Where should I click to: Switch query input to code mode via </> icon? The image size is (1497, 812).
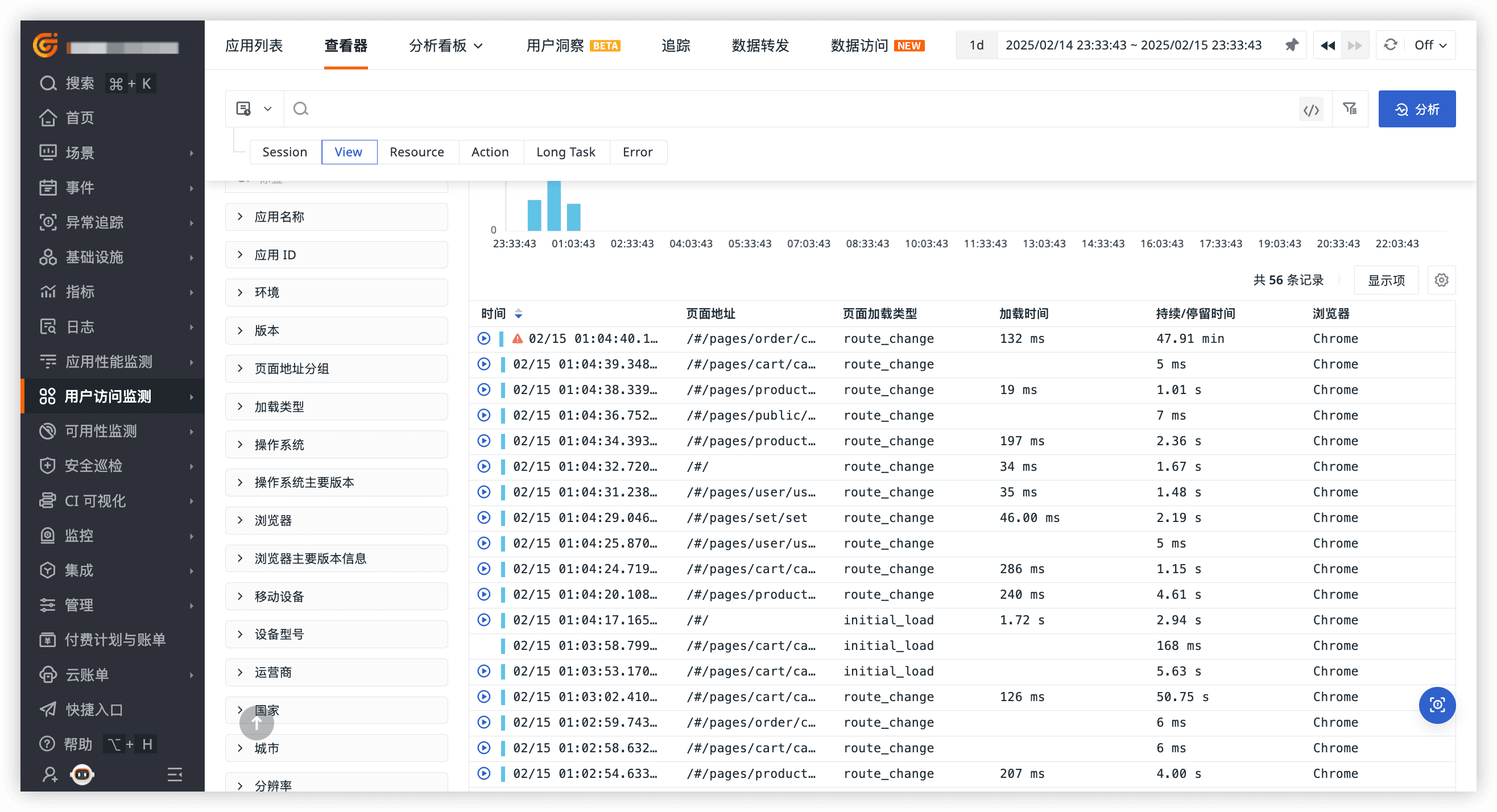tap(1311, 109)
